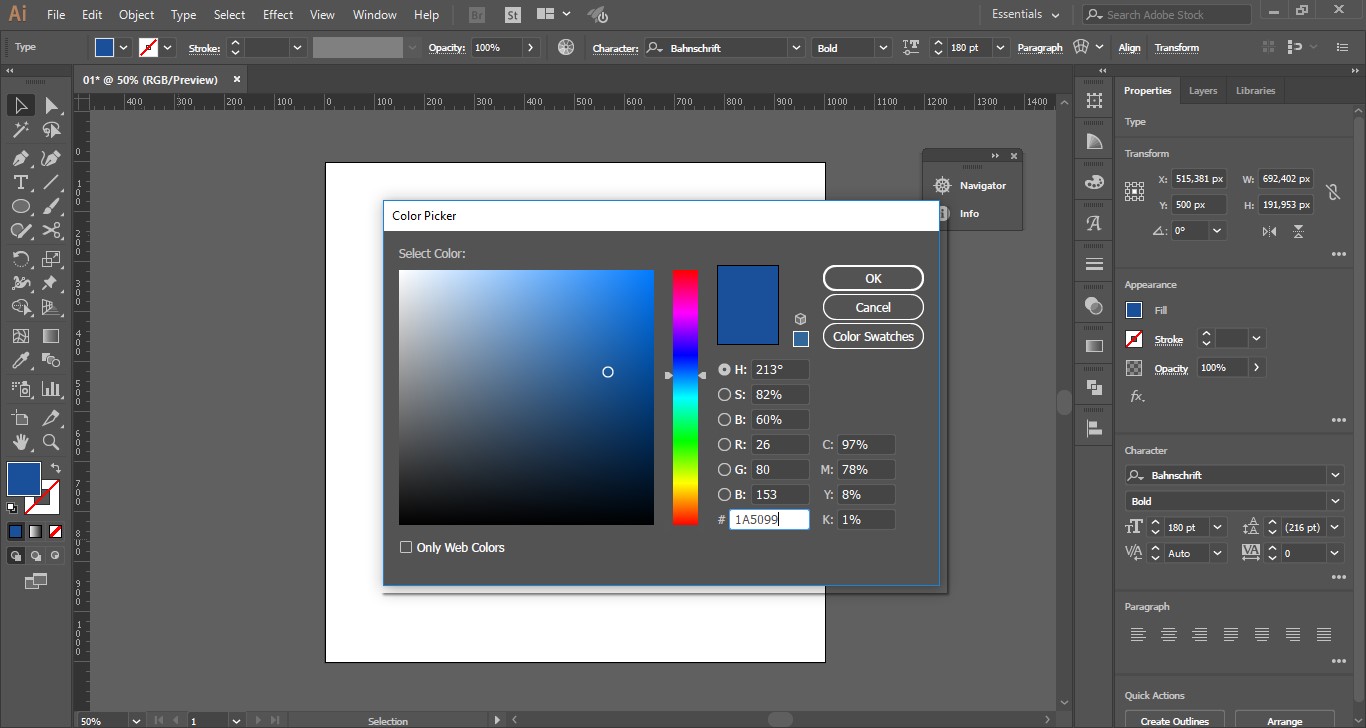The width and height of the screenshot is (1366, 728).
Task: Open Color Swatches from the dialog
Action: pyautogui.click(x=873, y=337)
